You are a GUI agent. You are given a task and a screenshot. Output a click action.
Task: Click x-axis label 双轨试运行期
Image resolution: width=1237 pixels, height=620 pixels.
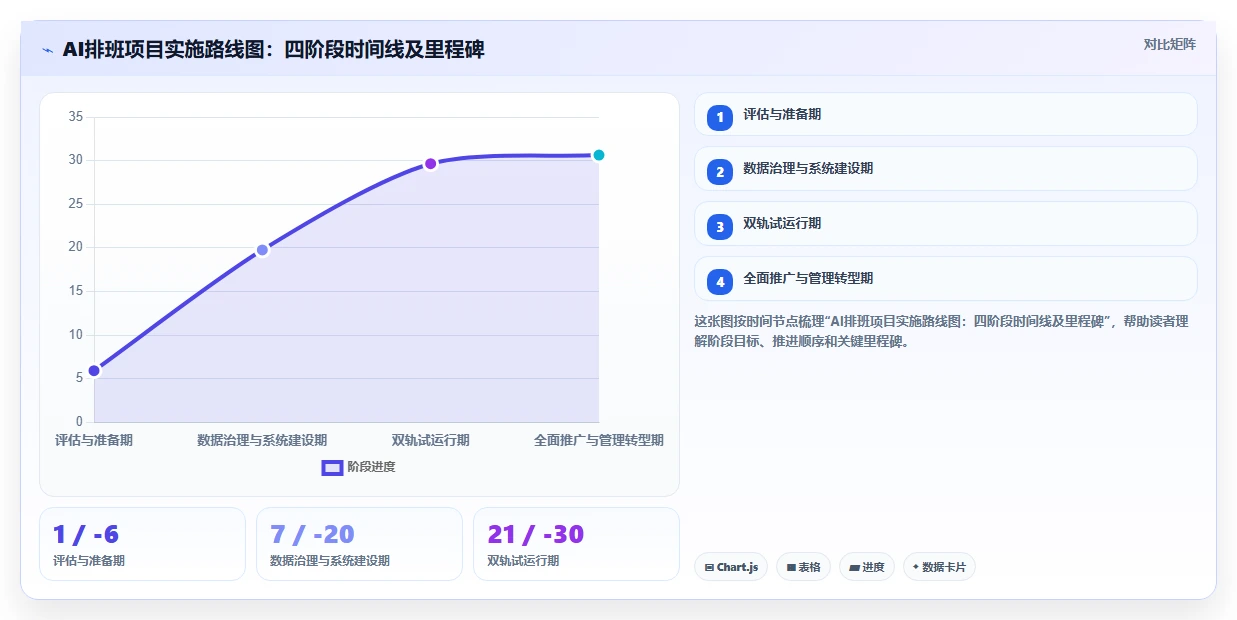[430, 440]
